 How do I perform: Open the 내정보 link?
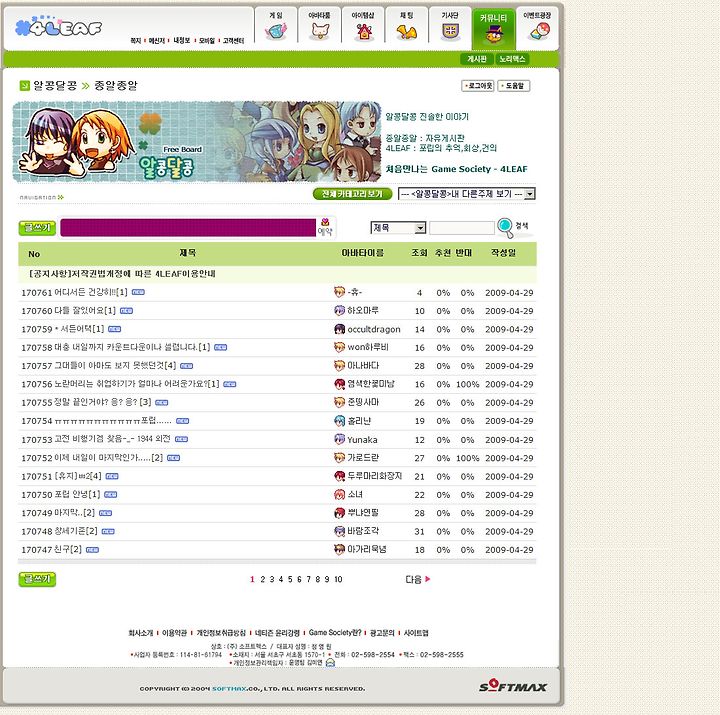pyautogui.click(x=182, y=41)
